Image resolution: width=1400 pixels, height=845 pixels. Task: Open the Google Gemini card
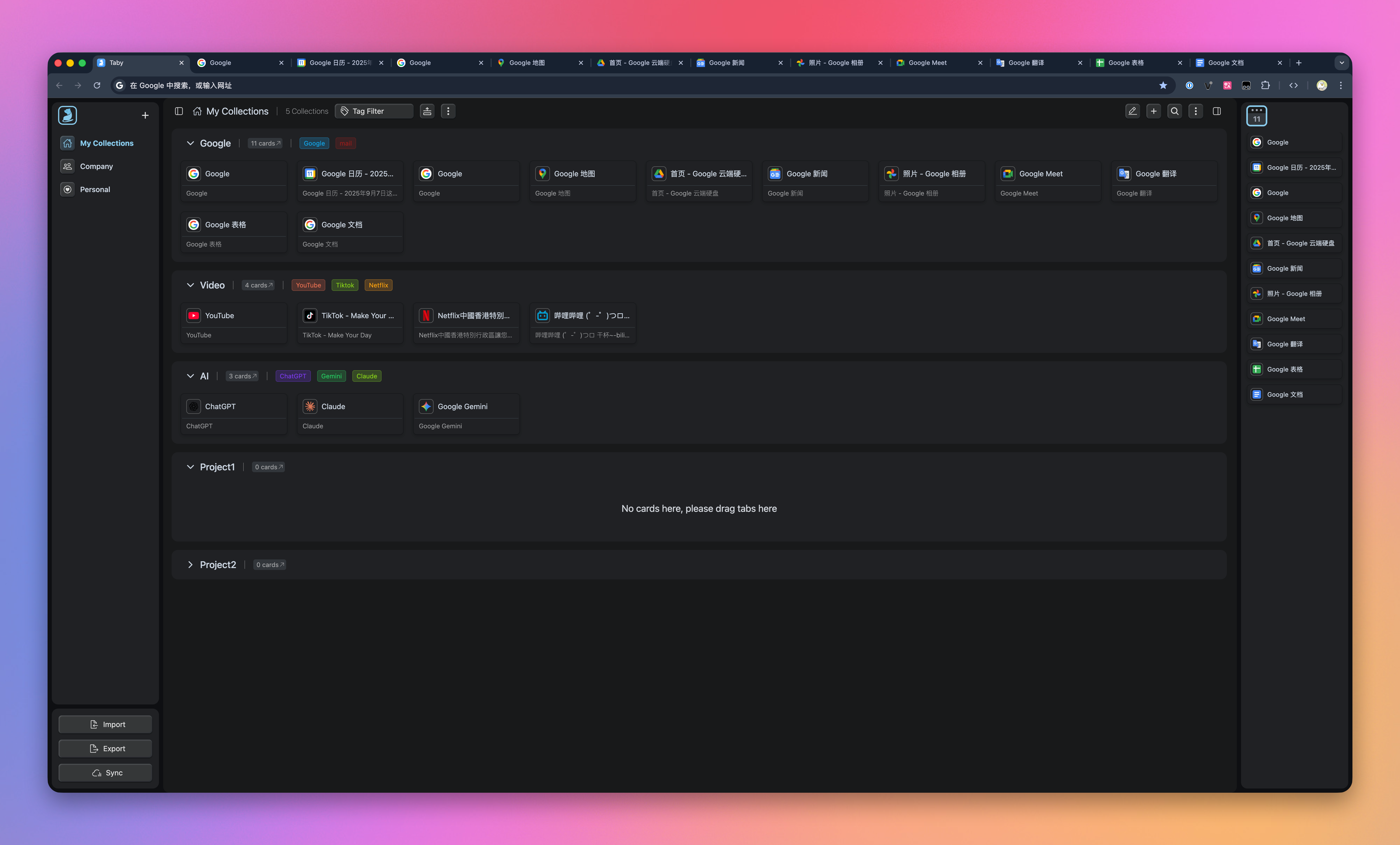466,414
